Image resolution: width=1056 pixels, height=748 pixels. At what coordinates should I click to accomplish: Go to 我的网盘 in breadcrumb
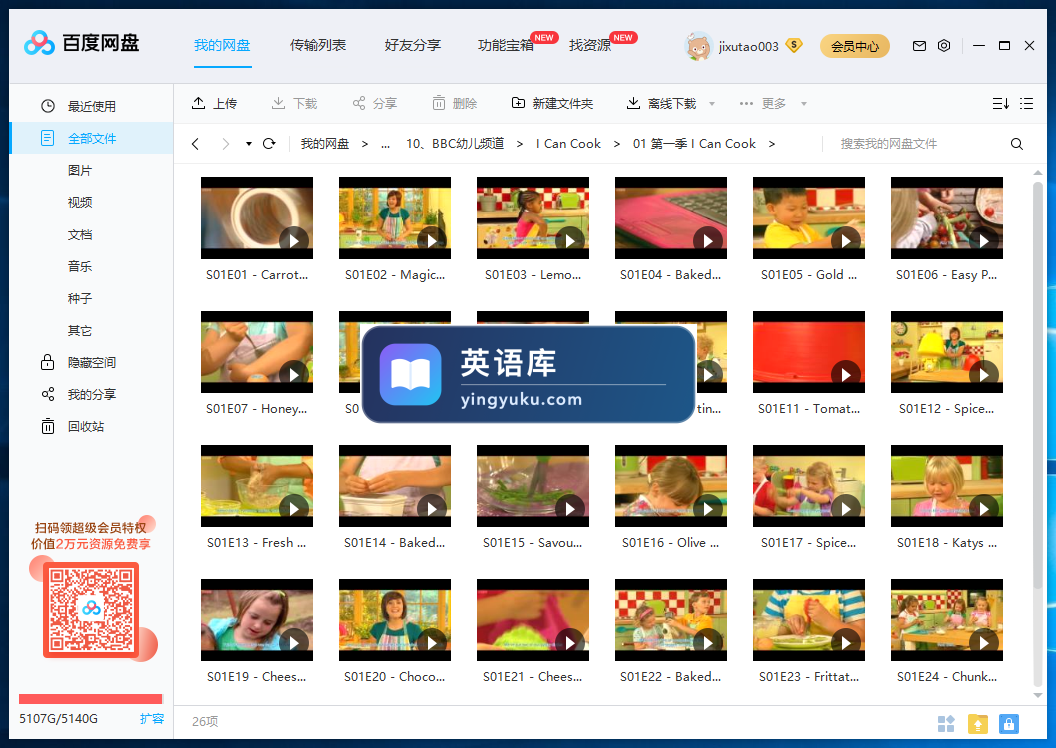click(325, 143)
